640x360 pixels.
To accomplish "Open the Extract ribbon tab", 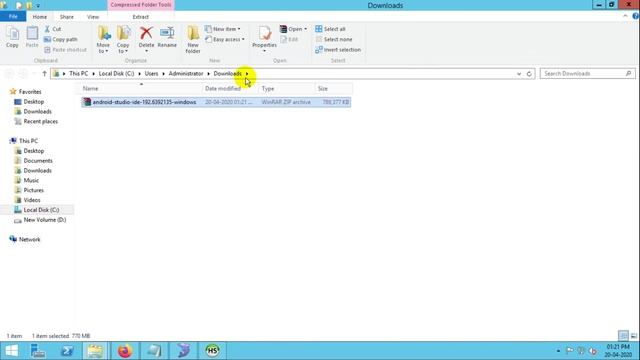I will point(140,17).
